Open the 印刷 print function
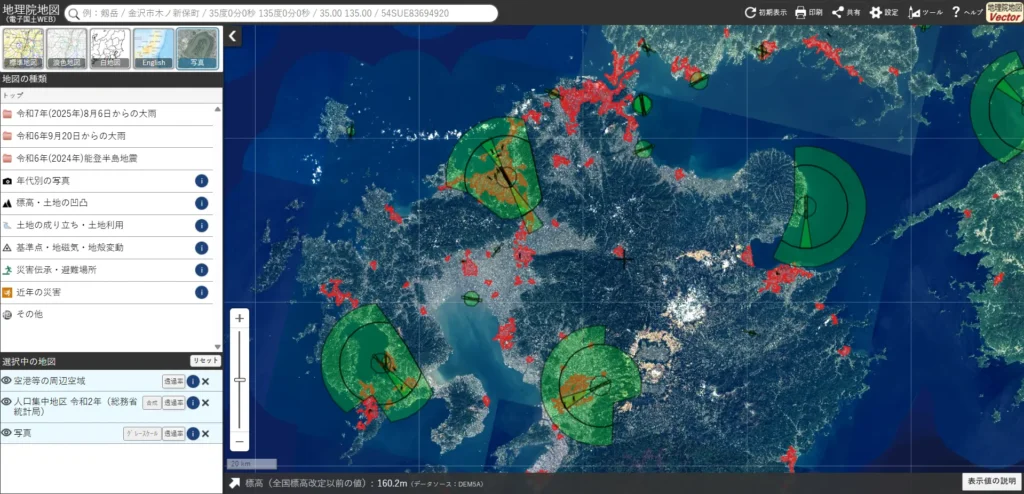 pos(801,13)
